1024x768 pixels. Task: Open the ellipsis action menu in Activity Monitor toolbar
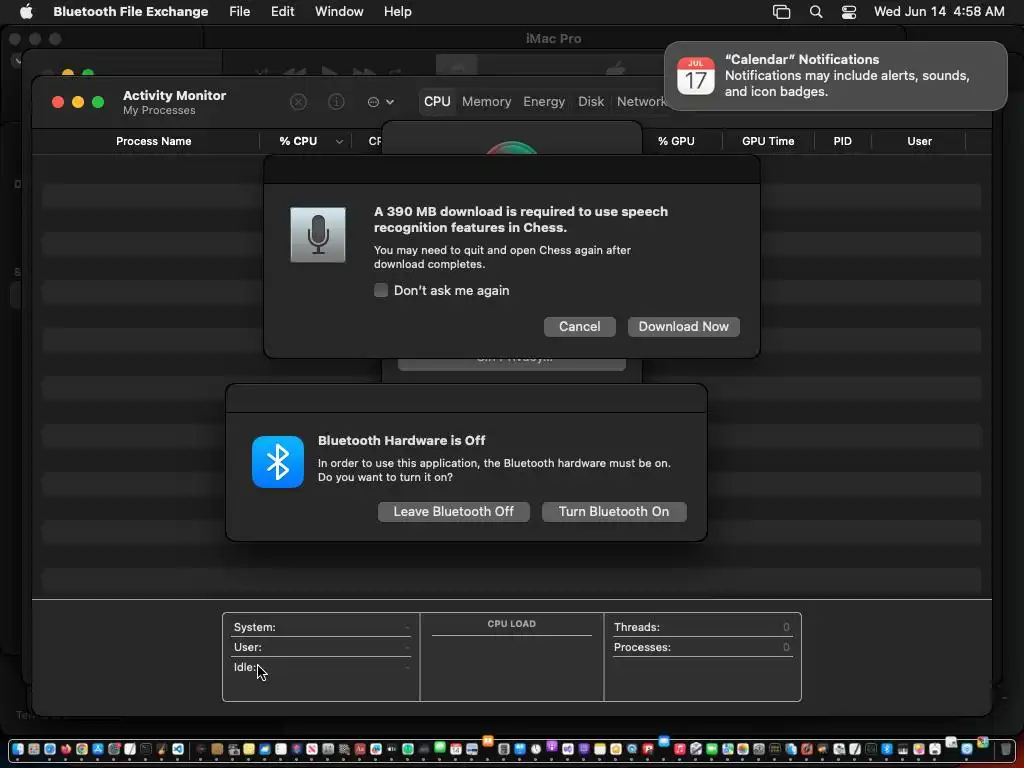pyautogui.click(x=381, y=102)
